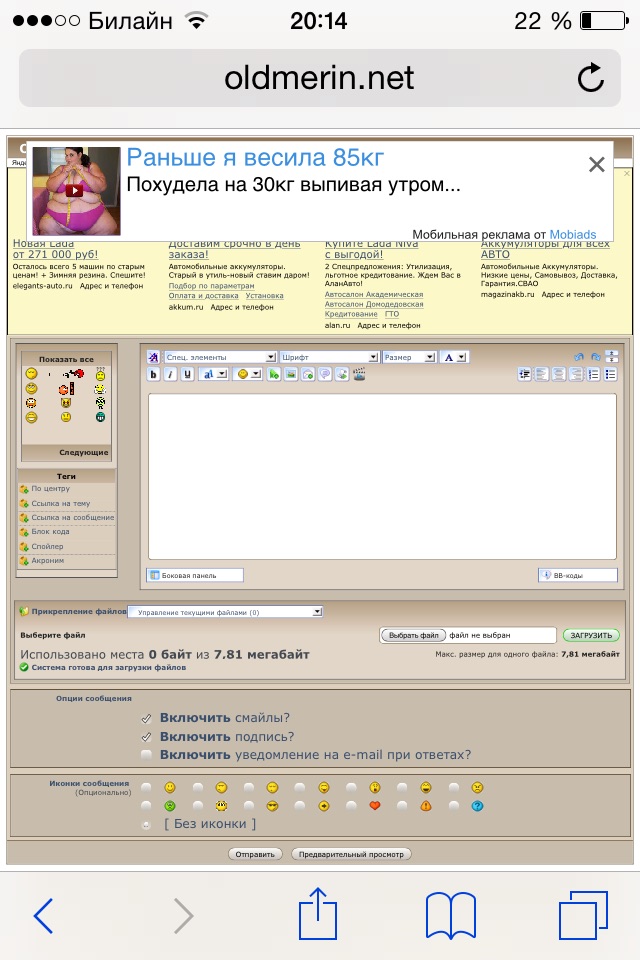Open the weight-loss ad thumbnail image
Viewport: 640px width, 960px height.
(77, 191)
